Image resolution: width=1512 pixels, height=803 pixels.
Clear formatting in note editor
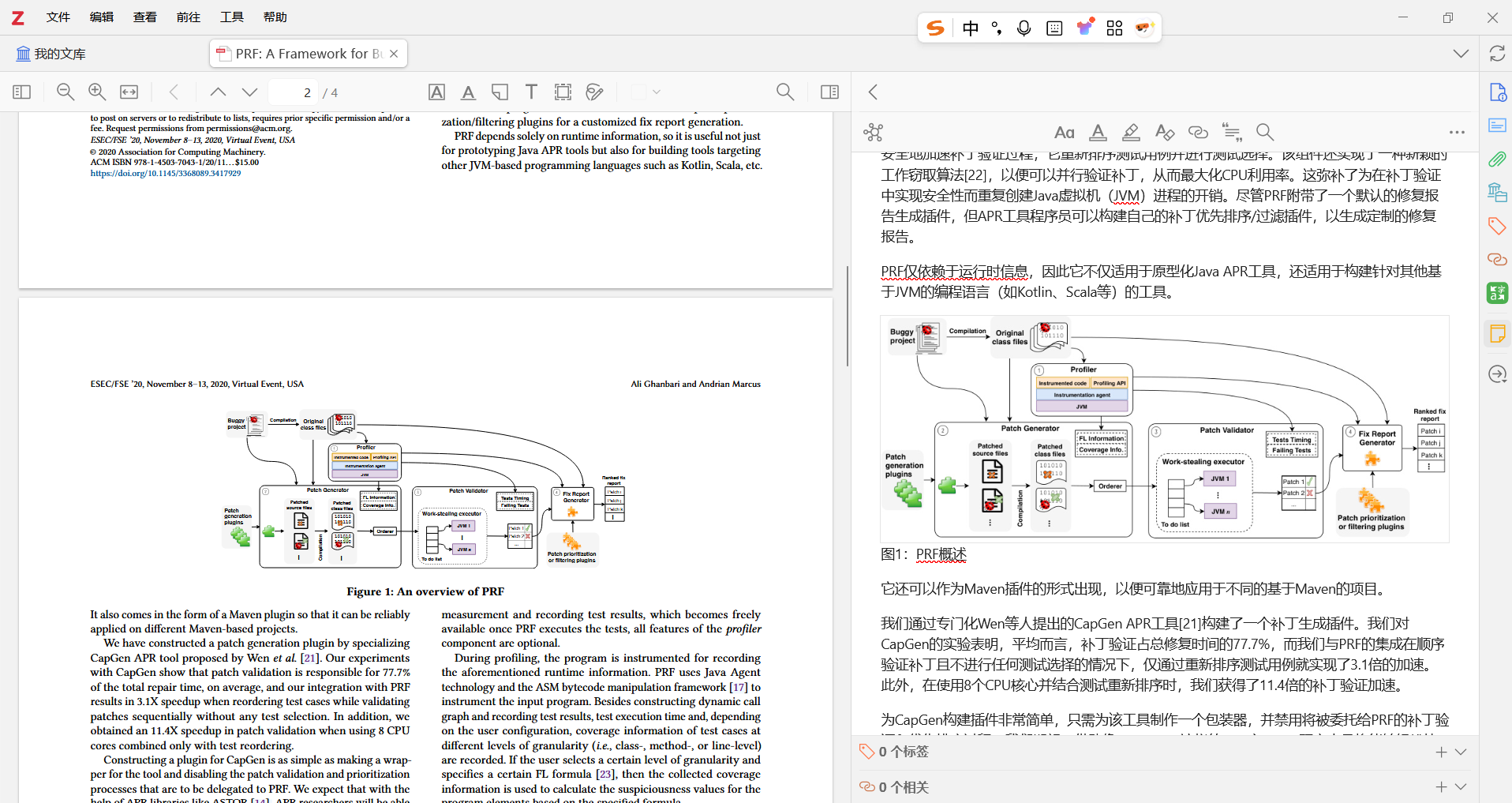1165,133
